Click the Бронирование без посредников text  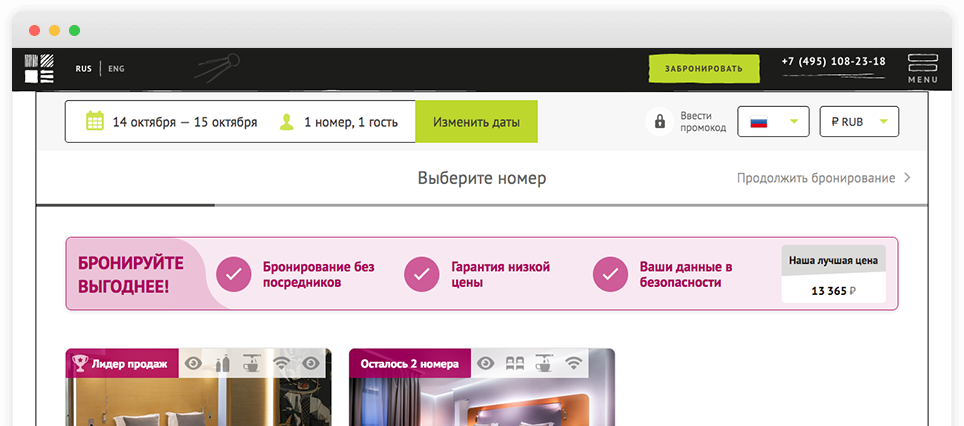pos(318,275)
